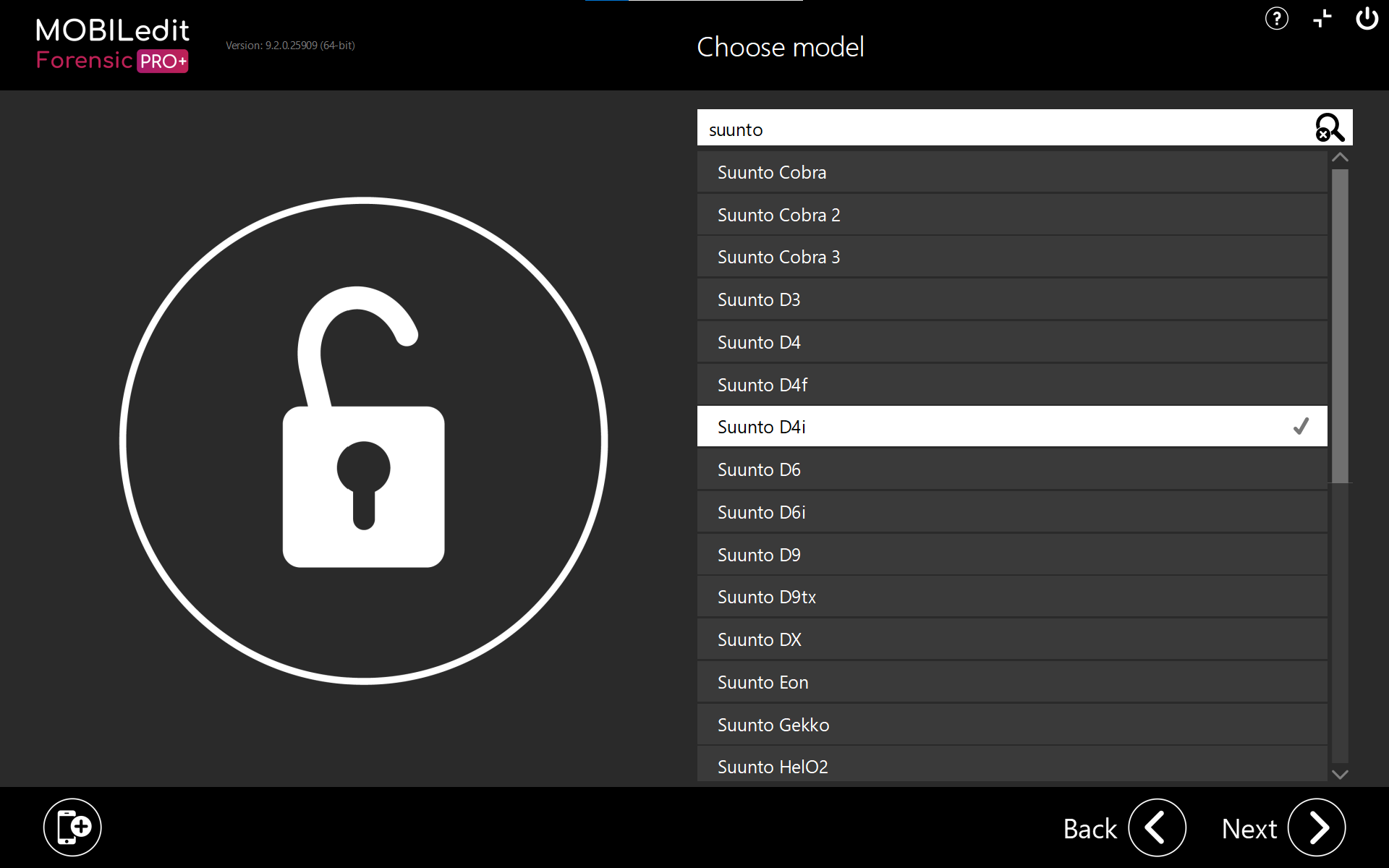Choose the Suunto D6i model
This screenshot has height=868, width=1389.
pos(1011,512)
